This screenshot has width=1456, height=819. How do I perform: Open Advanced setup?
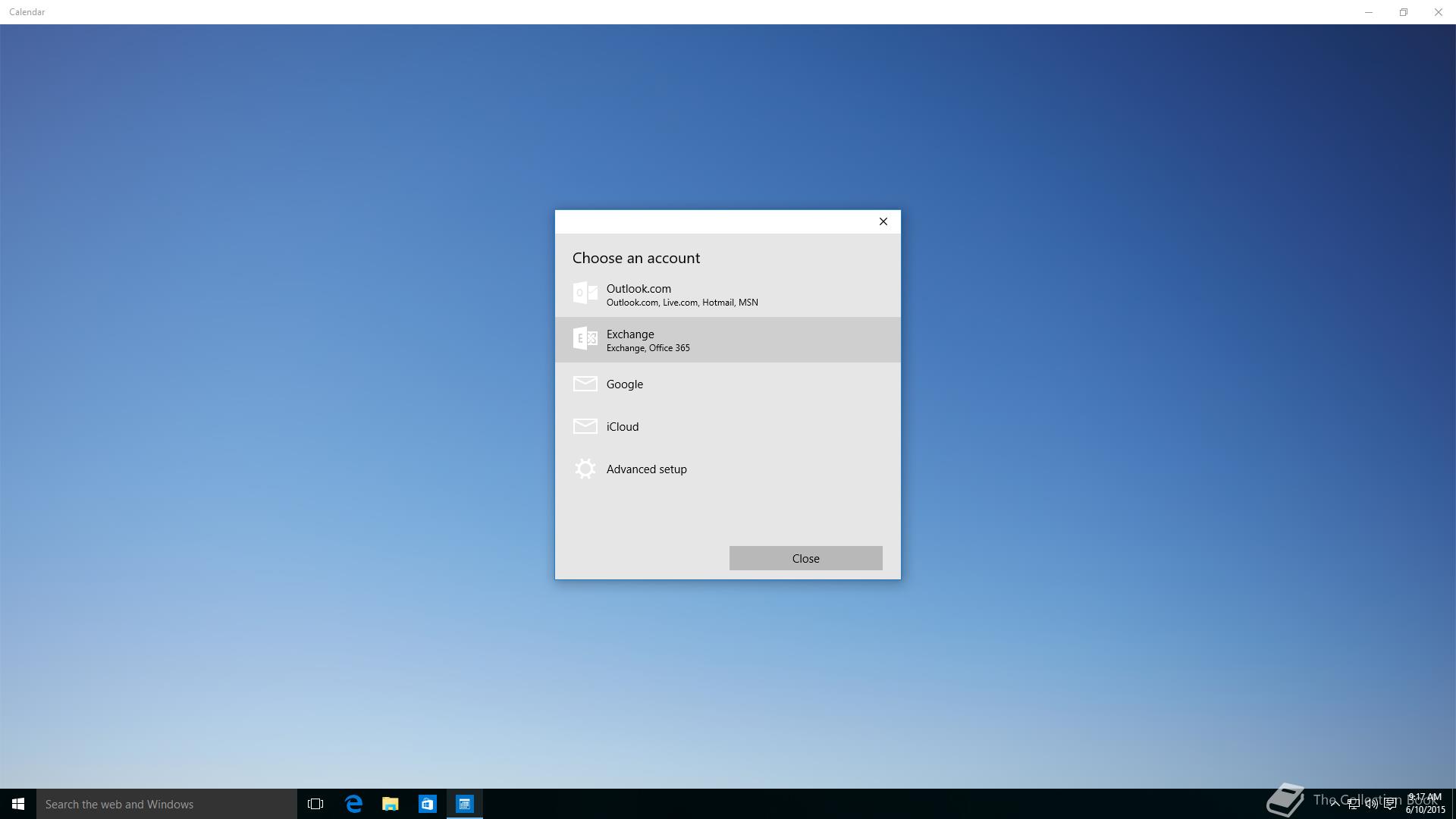727,469
